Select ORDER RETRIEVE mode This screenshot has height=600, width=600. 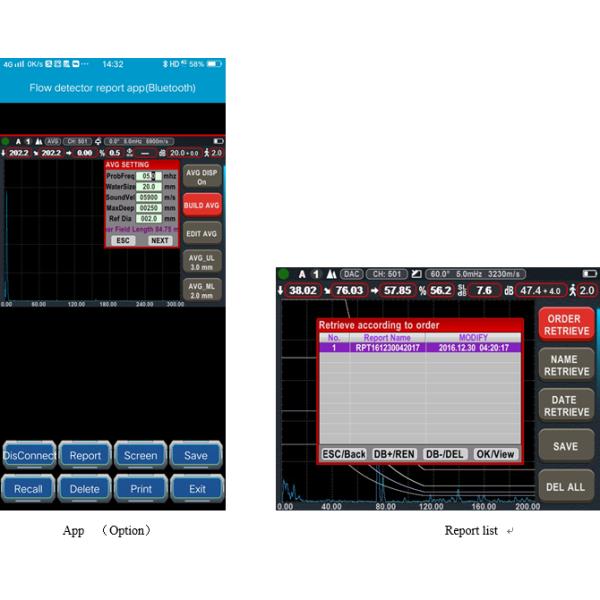[x=565, y=325]
